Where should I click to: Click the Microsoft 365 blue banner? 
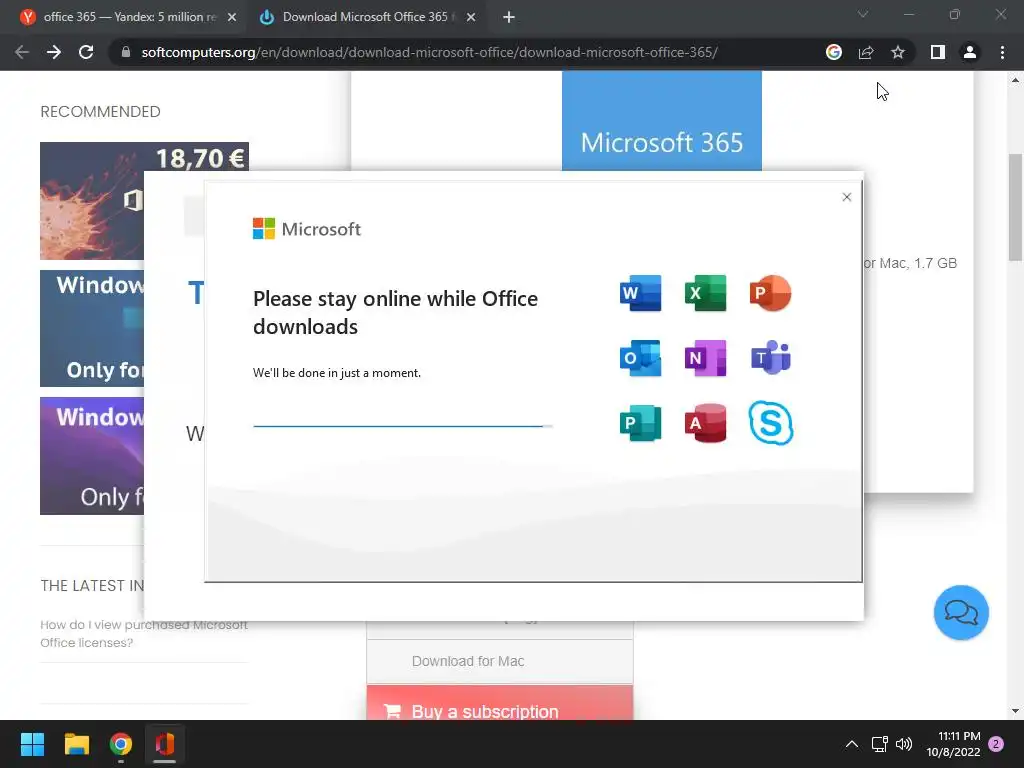pyautogui.click(x=662, y=121)
